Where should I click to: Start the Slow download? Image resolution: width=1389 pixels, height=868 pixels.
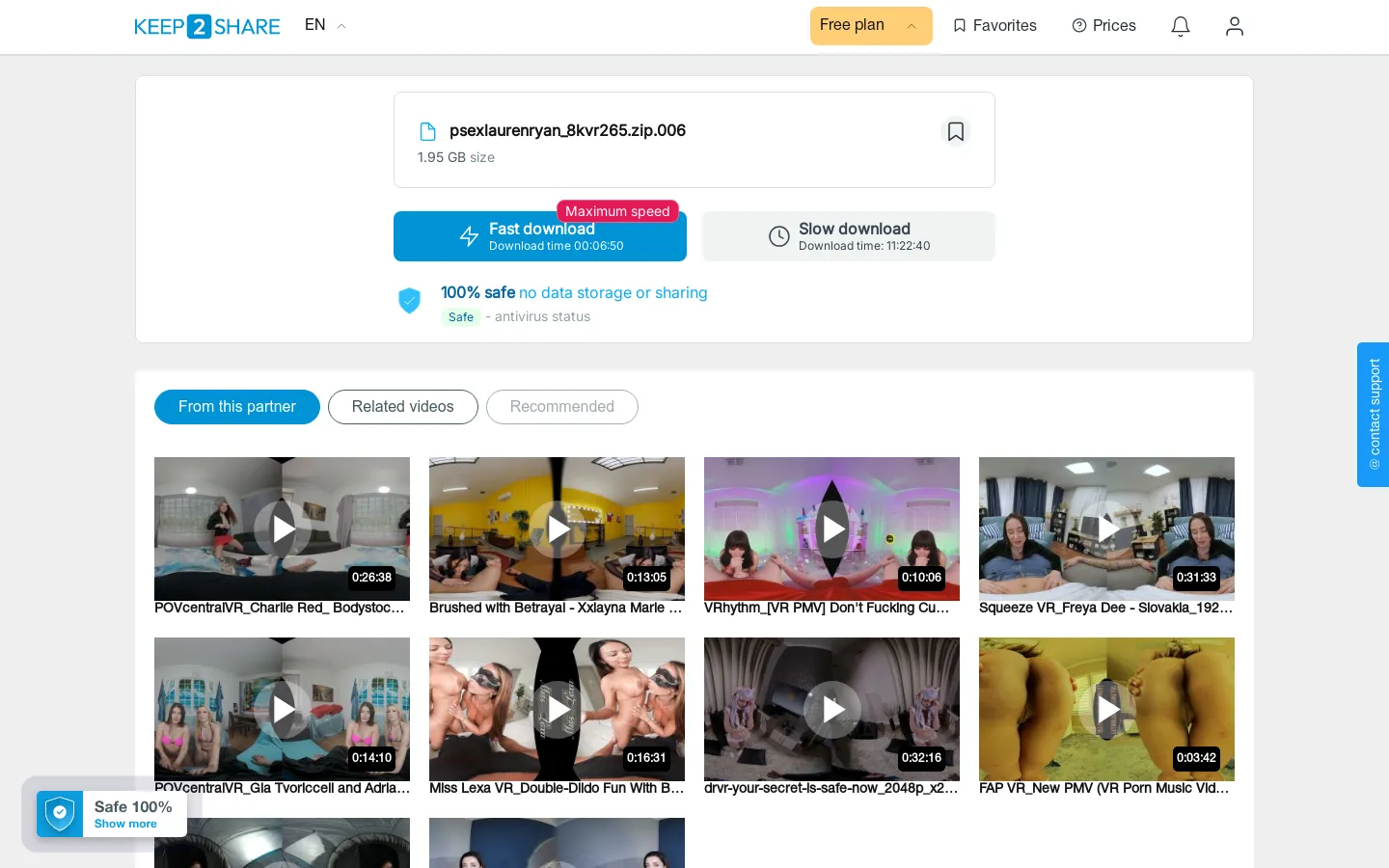(x=849, y=236)
